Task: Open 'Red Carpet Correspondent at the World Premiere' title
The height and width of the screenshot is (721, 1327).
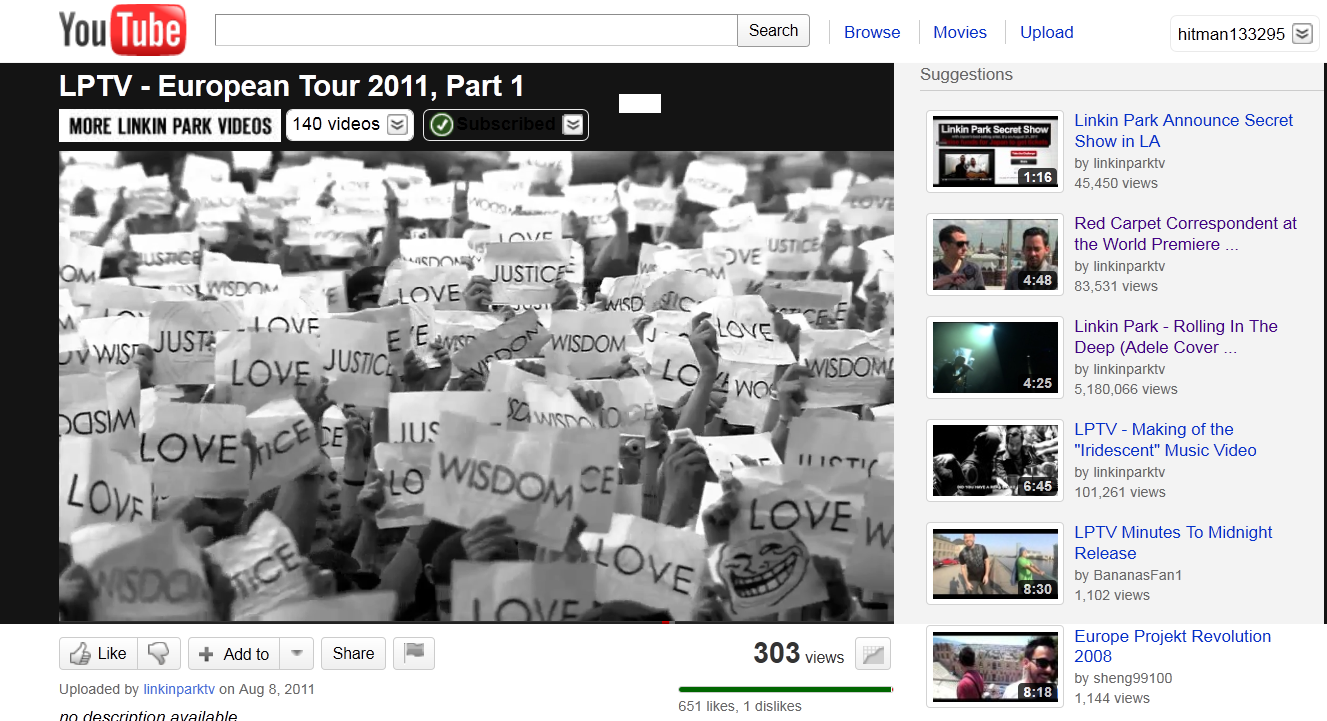Action: [x=1186, y=233]
